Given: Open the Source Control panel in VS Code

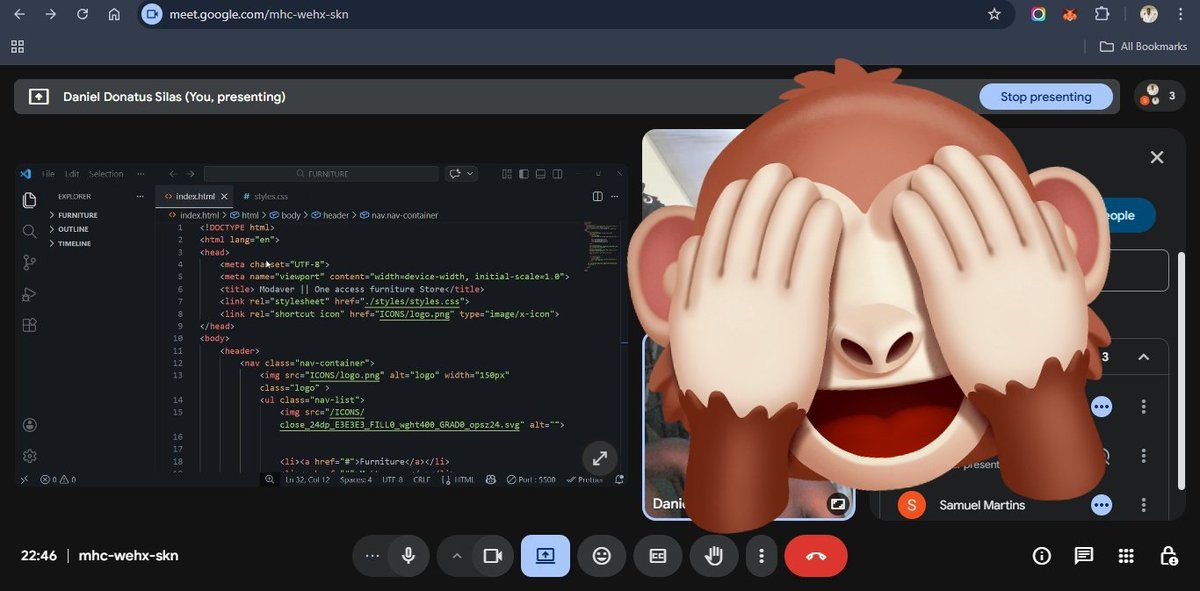Looking at the screenshot, I should pyautogui.click(x=29, y=262).
